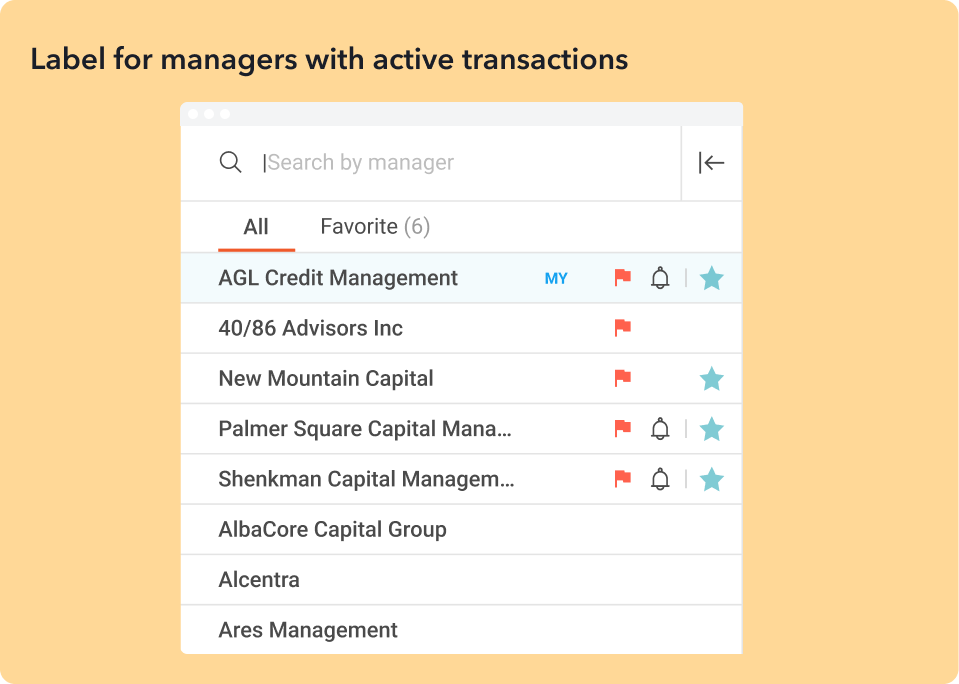This screenshot has width=959, height=684.
Task: Click the search magnifier icon
Action: click(231, 163)
